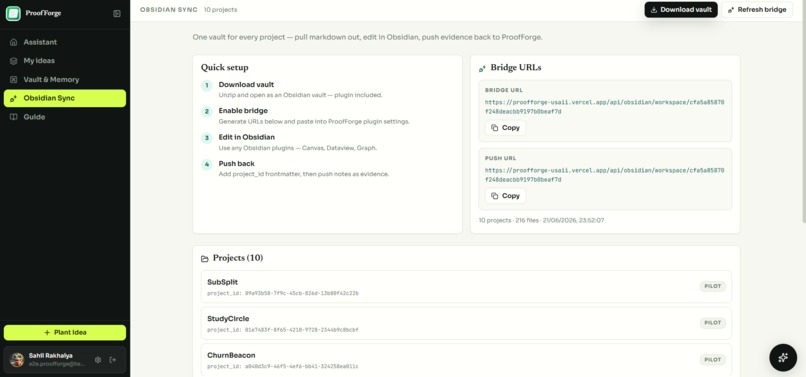Image resolution: width=806 pixels, height=377 pixels.
Task: Open user settings gear icon
Action: point(98,360)
